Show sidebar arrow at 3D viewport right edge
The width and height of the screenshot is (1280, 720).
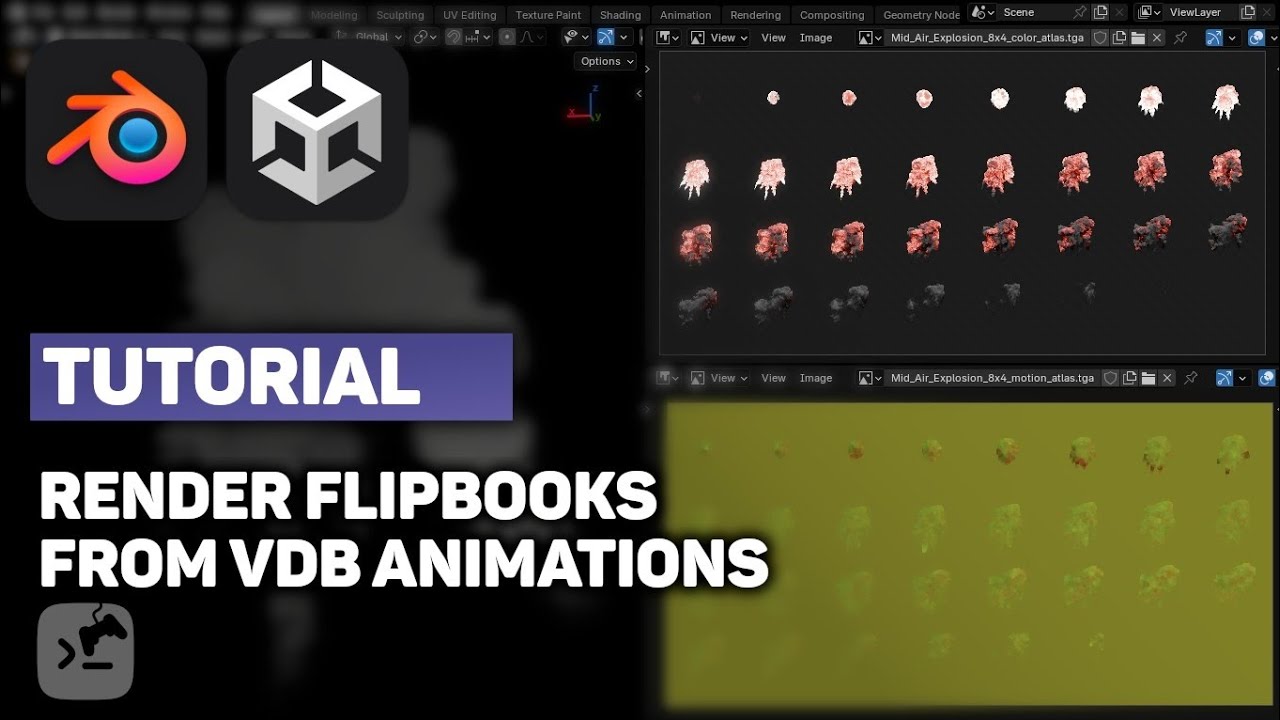pyautogui.click(x=639, y=94)
